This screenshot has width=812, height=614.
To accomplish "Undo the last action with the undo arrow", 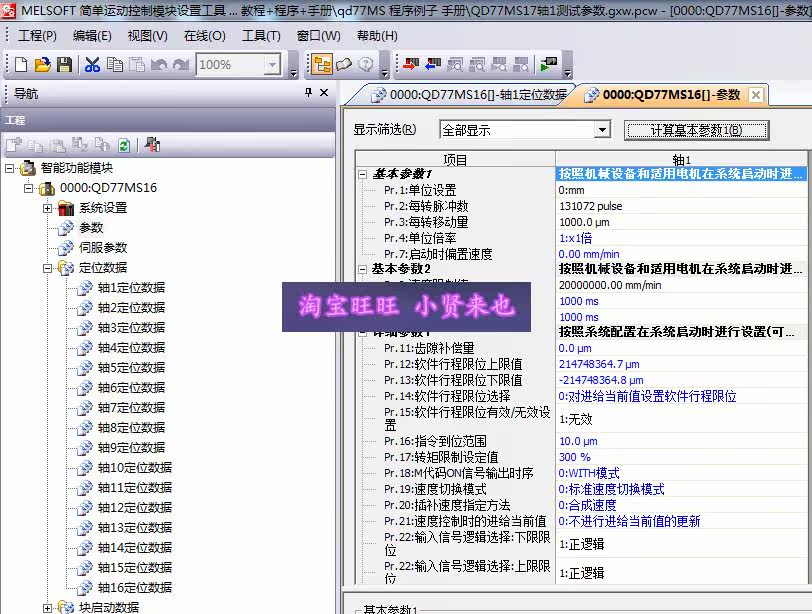I will pos(158,65).
